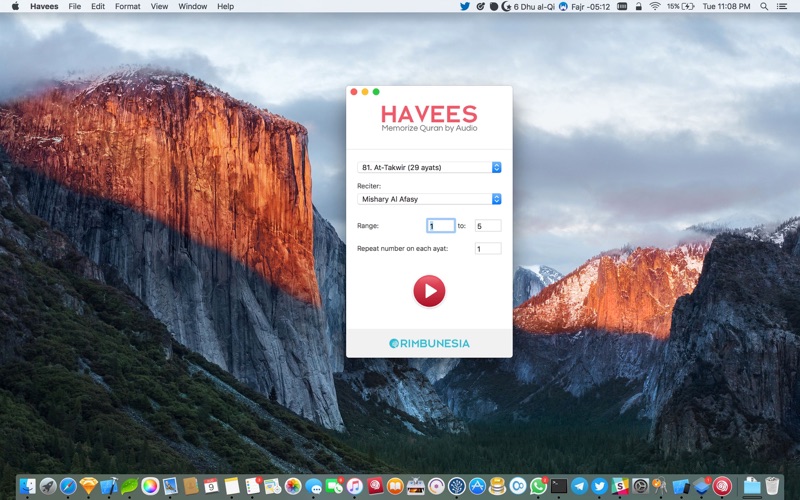Open the Trash in the dock
The image size is (800, 500).
click(x=772, y=486)
